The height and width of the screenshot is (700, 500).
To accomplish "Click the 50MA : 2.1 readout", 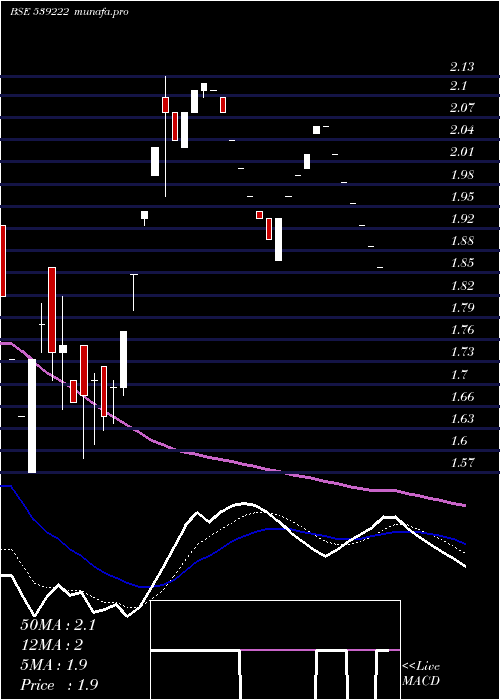I will [x=58, y=625].
